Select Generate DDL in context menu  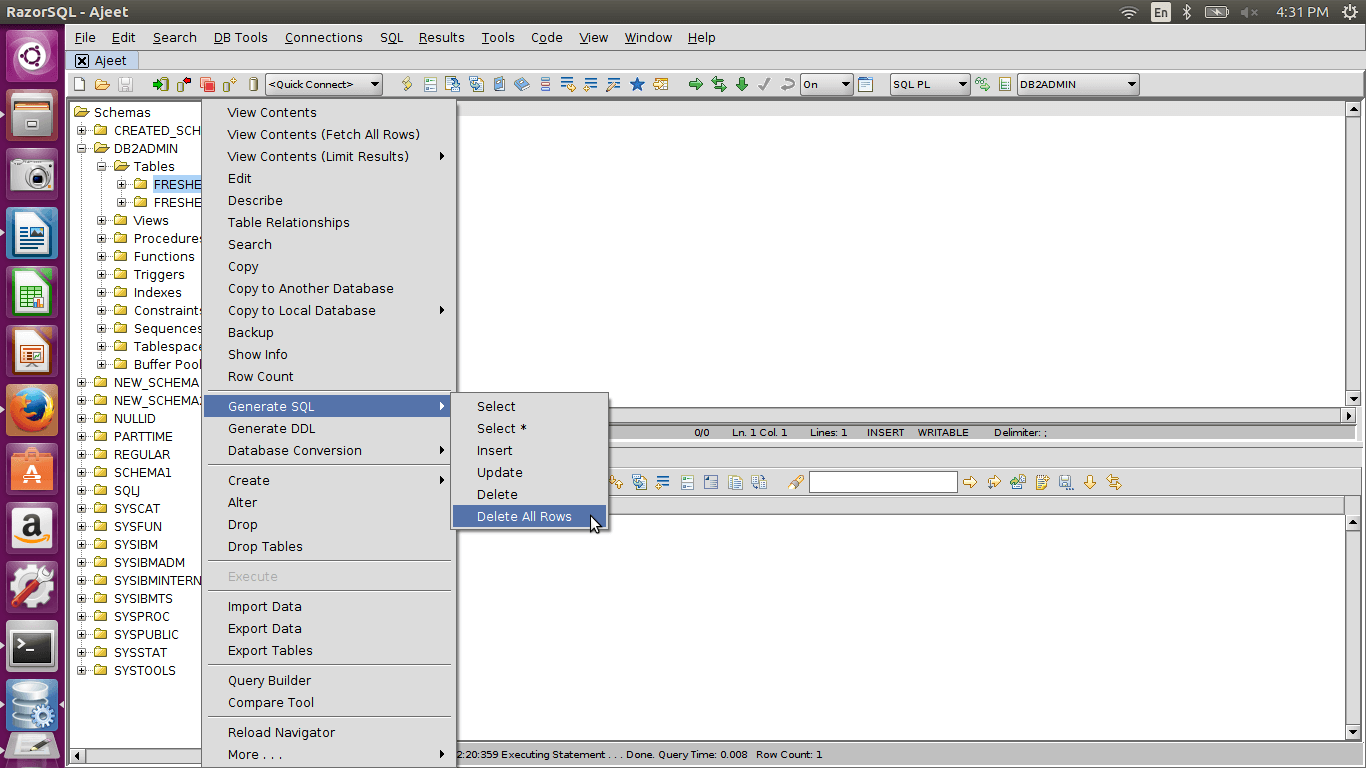(329, 429)
